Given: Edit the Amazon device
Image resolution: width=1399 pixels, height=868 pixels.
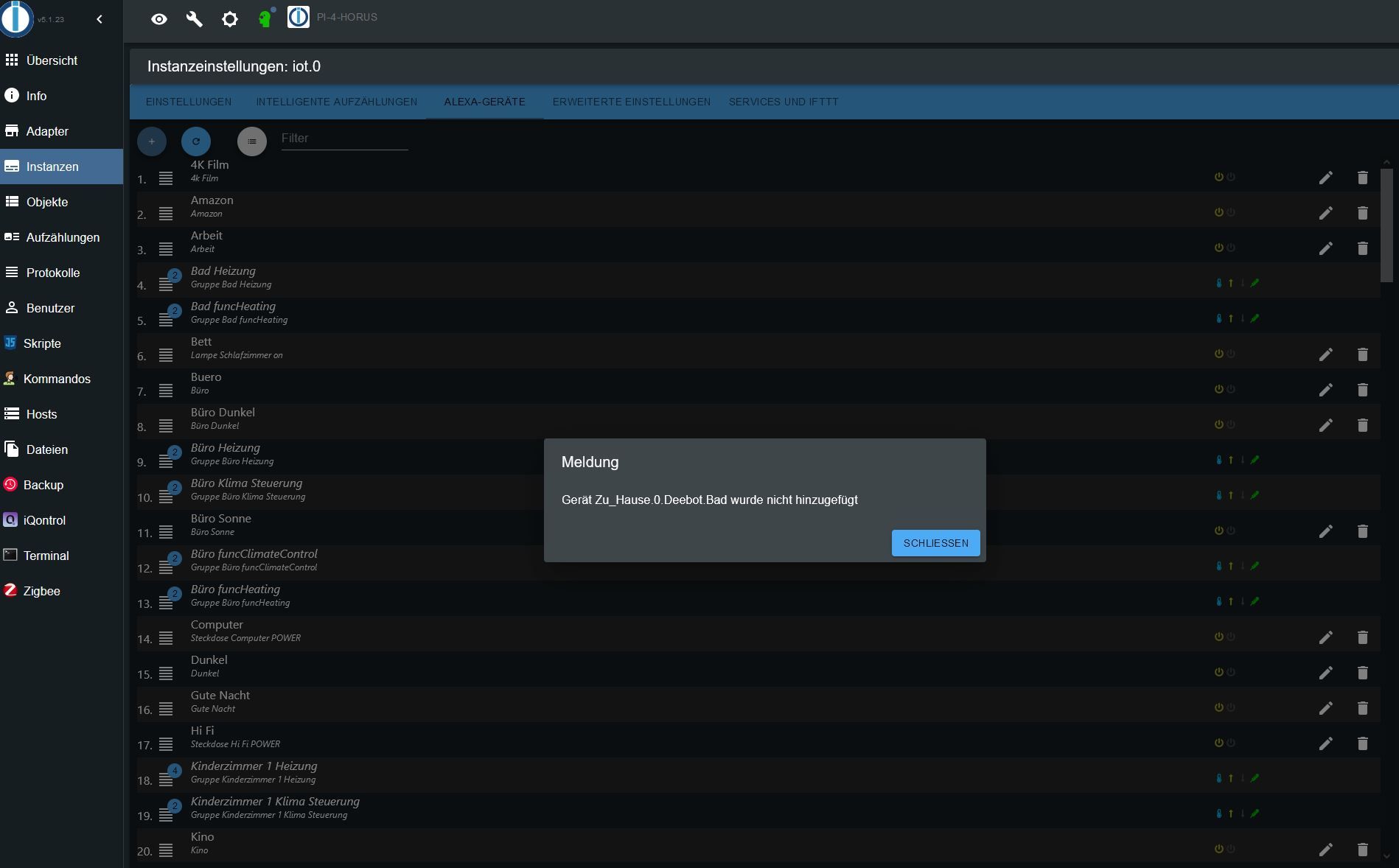Looking at the screenshot, I should coord(1325,213).
